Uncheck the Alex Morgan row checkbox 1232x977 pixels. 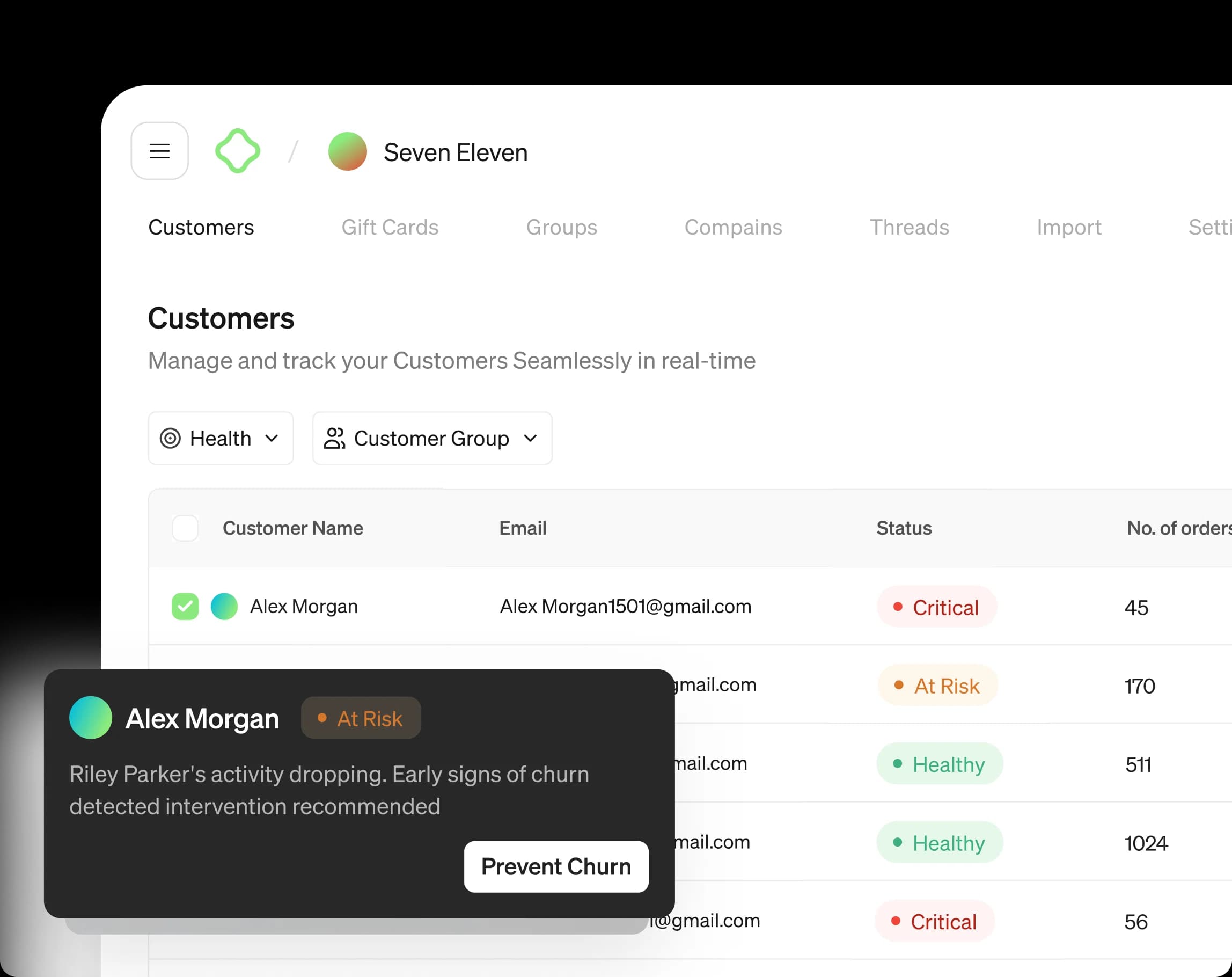[185, 607]
